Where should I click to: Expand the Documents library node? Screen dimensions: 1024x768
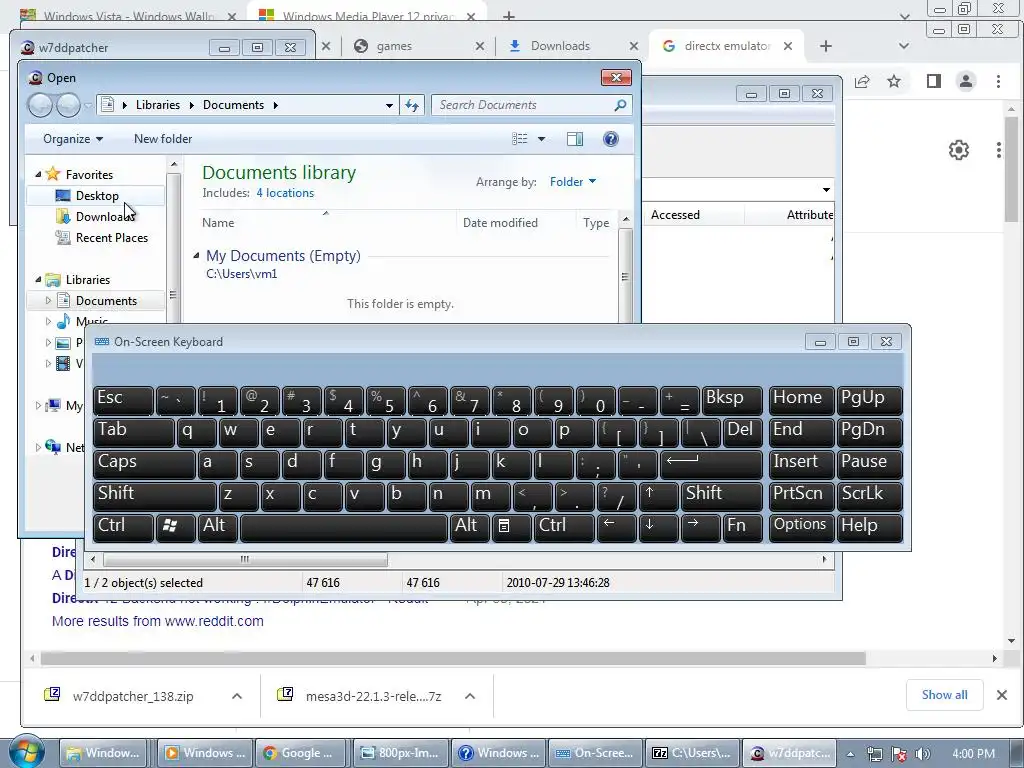pos(48,300)
